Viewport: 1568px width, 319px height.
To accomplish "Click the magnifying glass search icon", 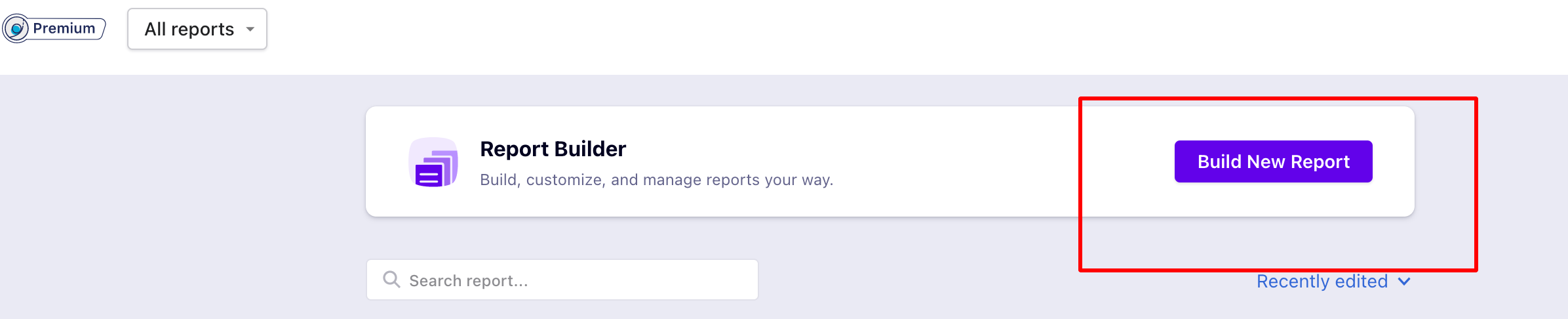I will [x=391, y=280].
